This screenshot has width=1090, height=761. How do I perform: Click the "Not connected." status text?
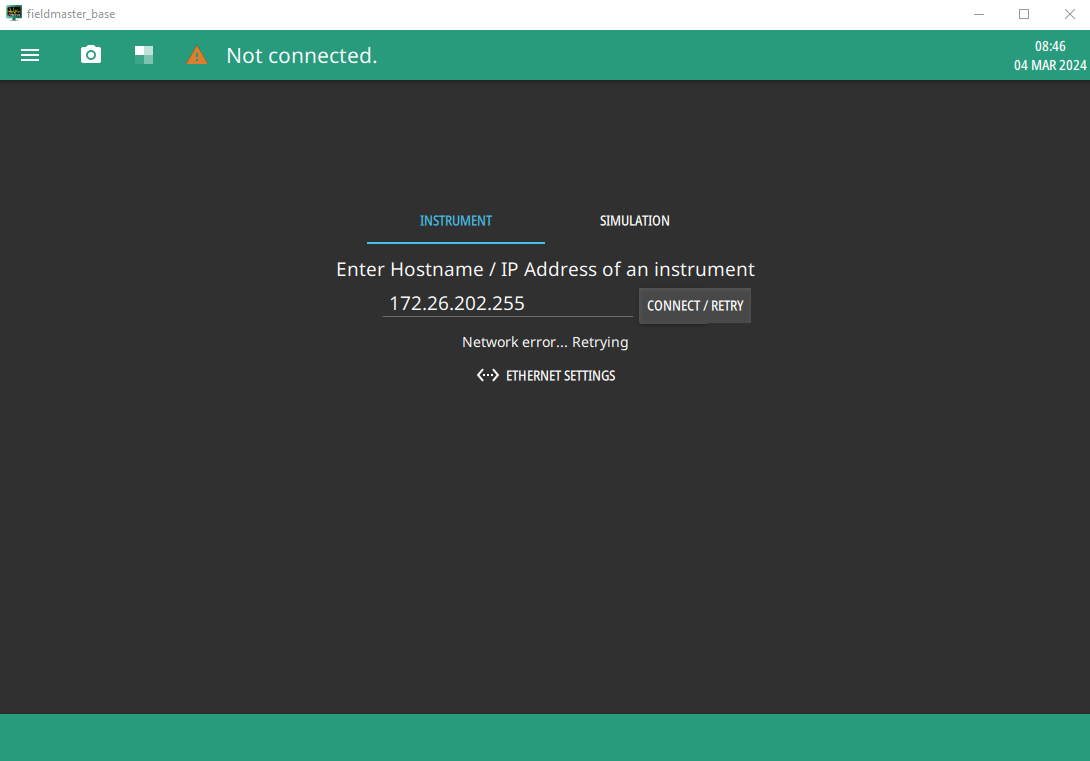(x=302, y=56)
